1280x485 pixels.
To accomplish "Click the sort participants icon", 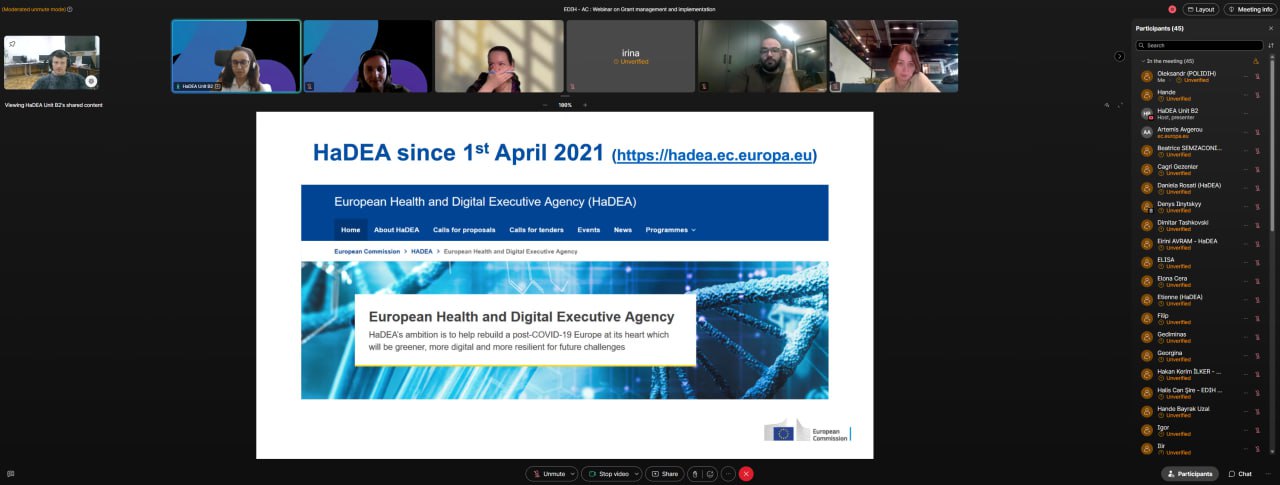I will tap(1271, 45).
